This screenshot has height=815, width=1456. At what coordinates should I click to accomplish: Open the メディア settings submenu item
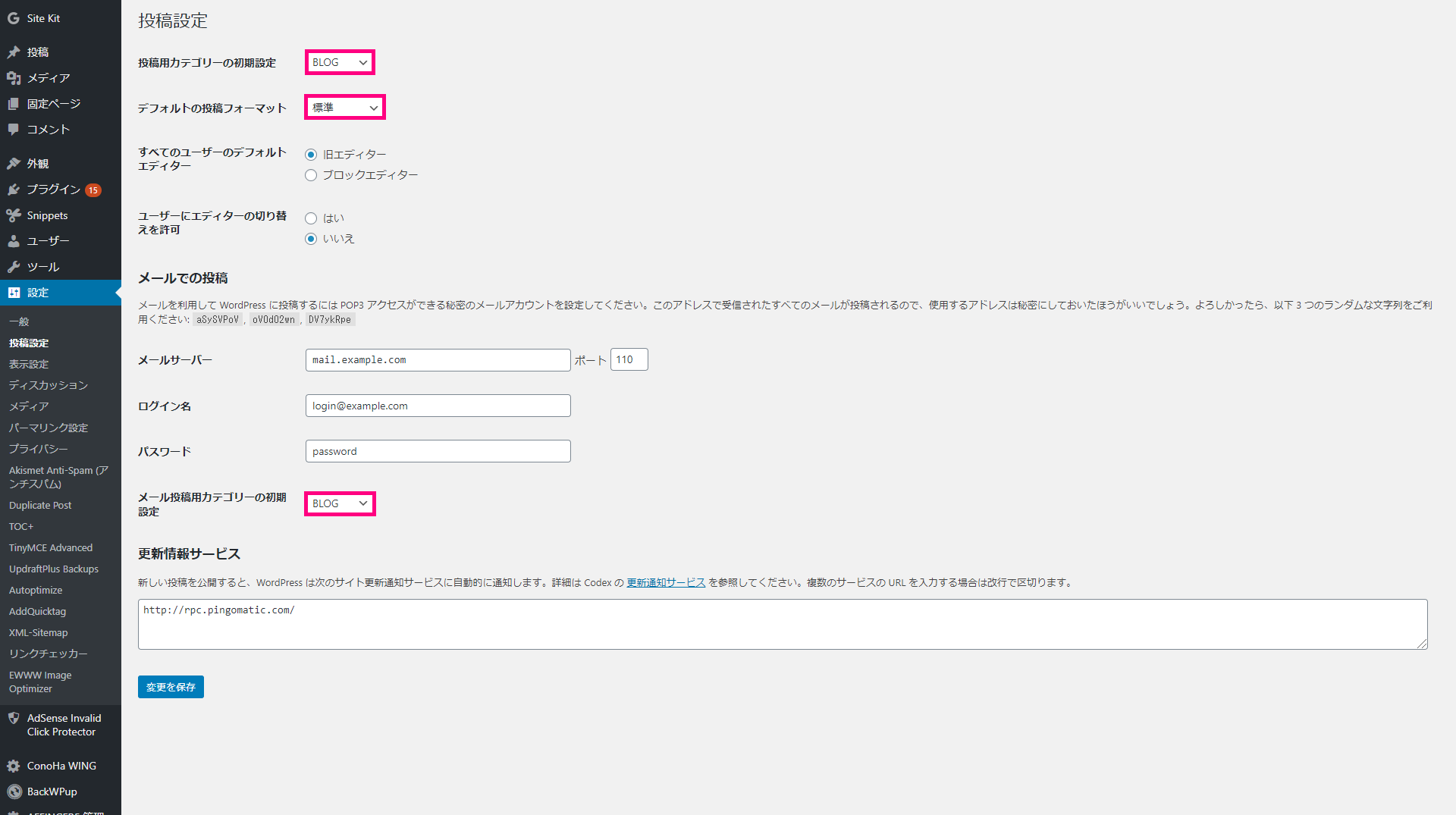coord(29,406)
